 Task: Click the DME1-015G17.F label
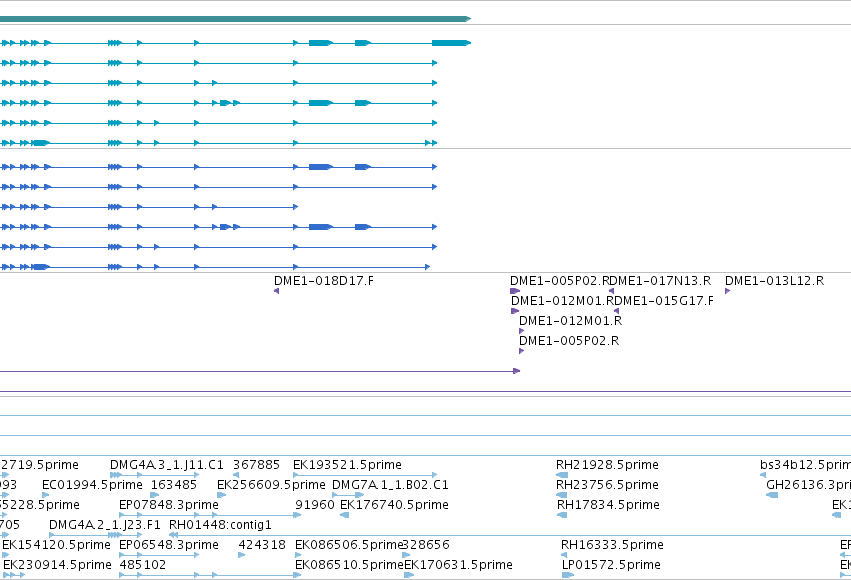tap(664, 301)
